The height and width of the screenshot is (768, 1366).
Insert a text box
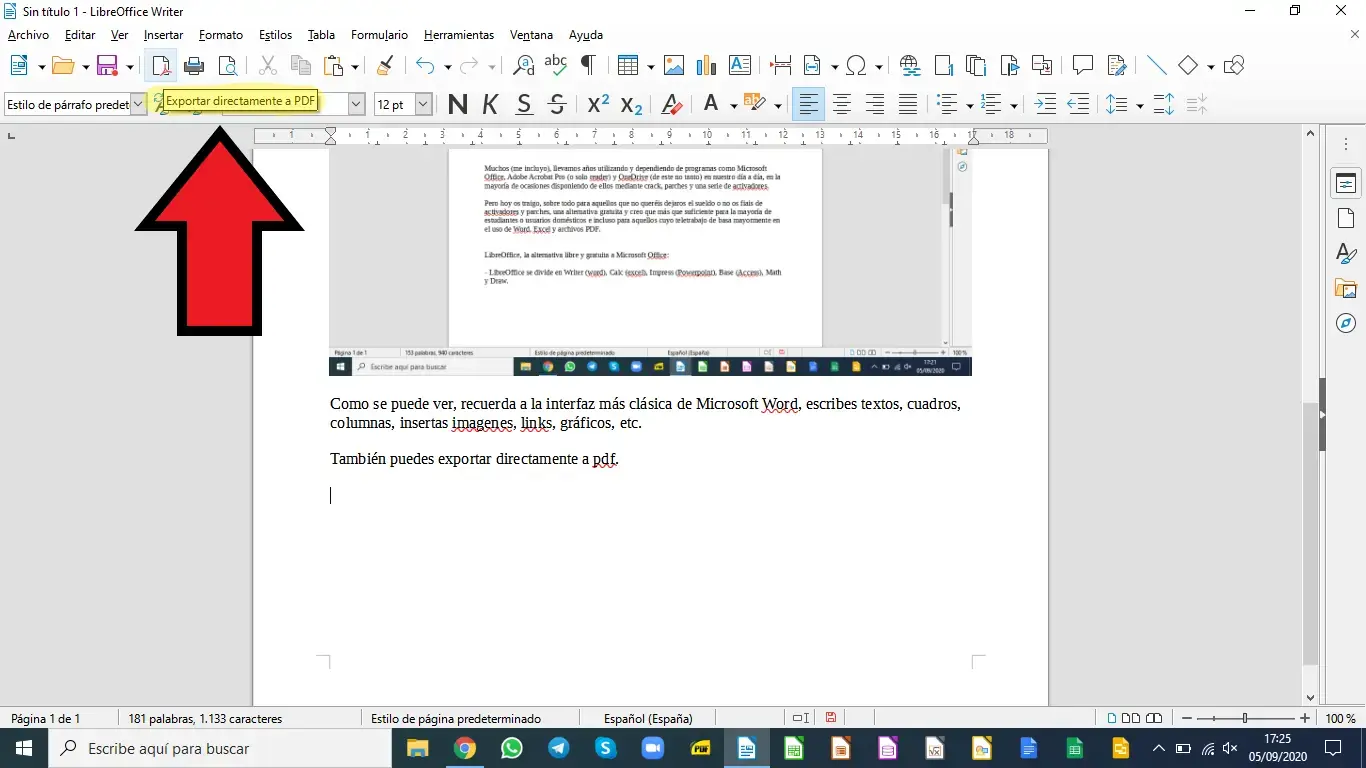[740, 66]
